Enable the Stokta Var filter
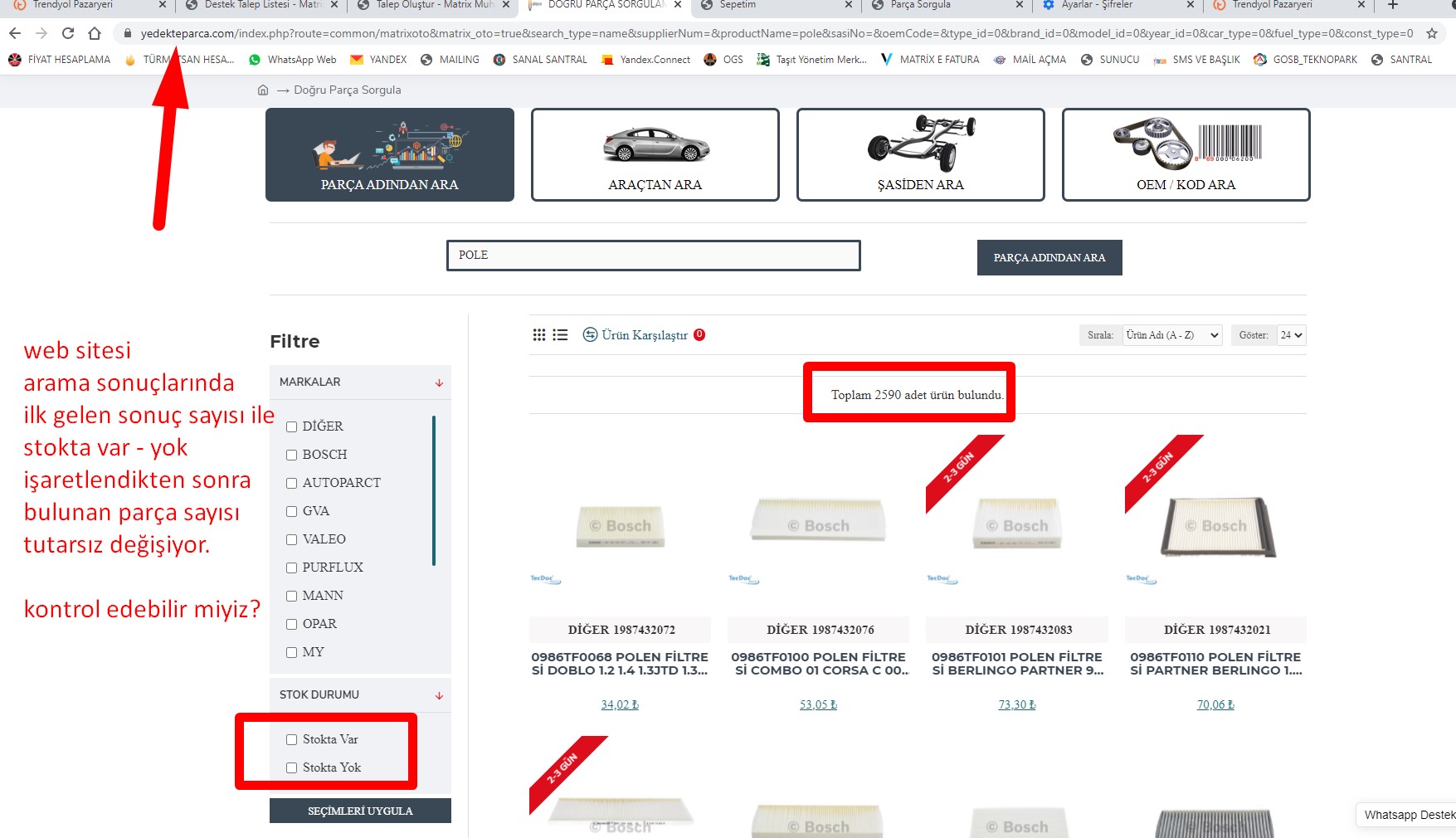 [x=291, y=740]
